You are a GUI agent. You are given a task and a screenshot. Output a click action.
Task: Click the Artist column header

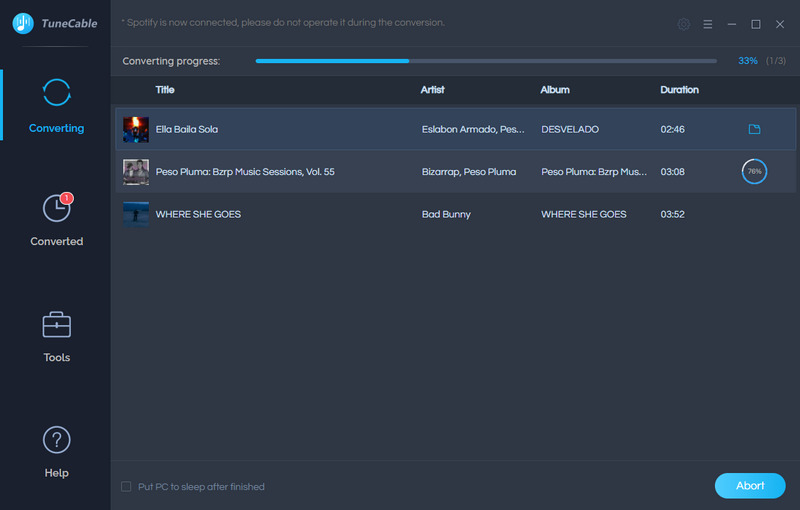click(433, 90)
